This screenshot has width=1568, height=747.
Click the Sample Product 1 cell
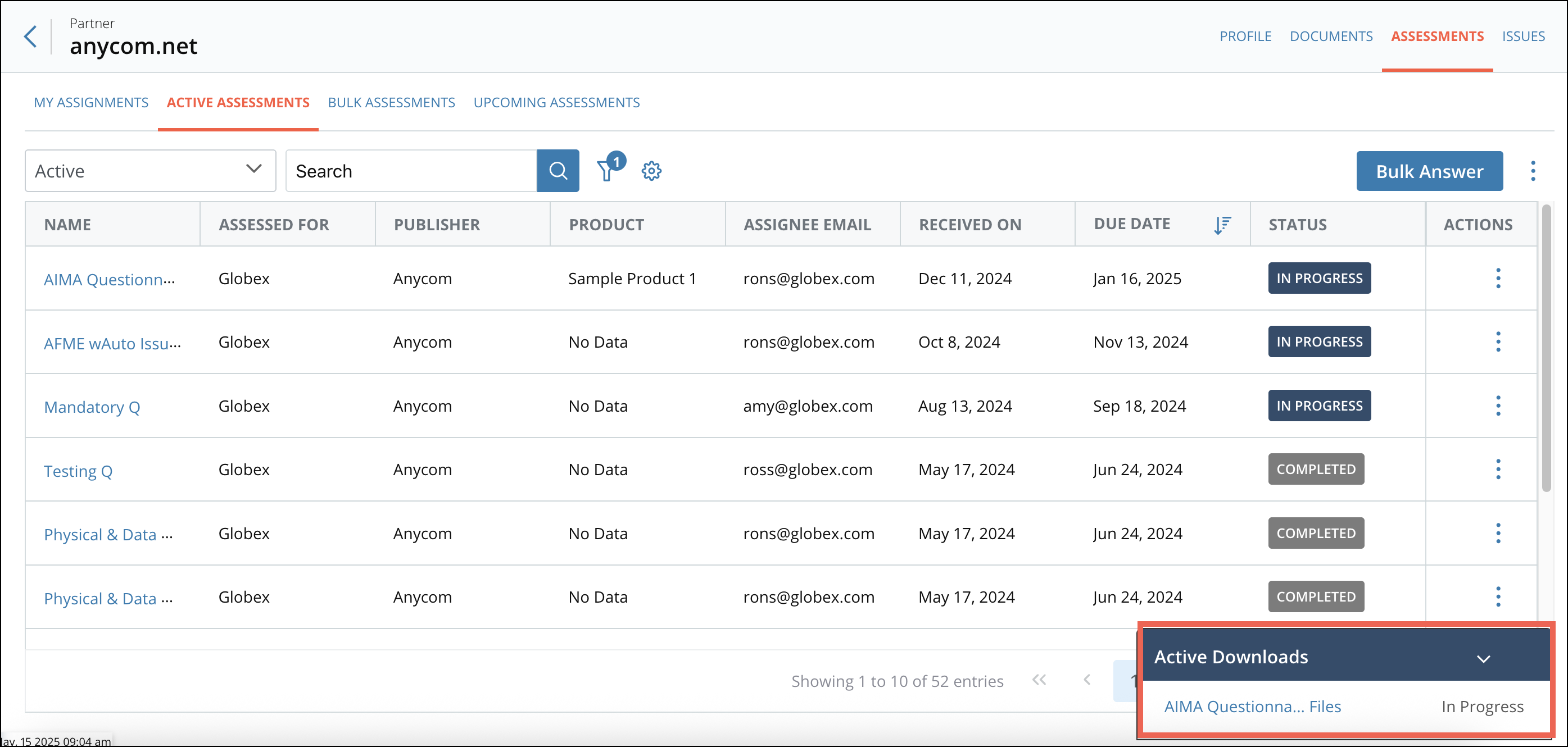tap(632, 278)
